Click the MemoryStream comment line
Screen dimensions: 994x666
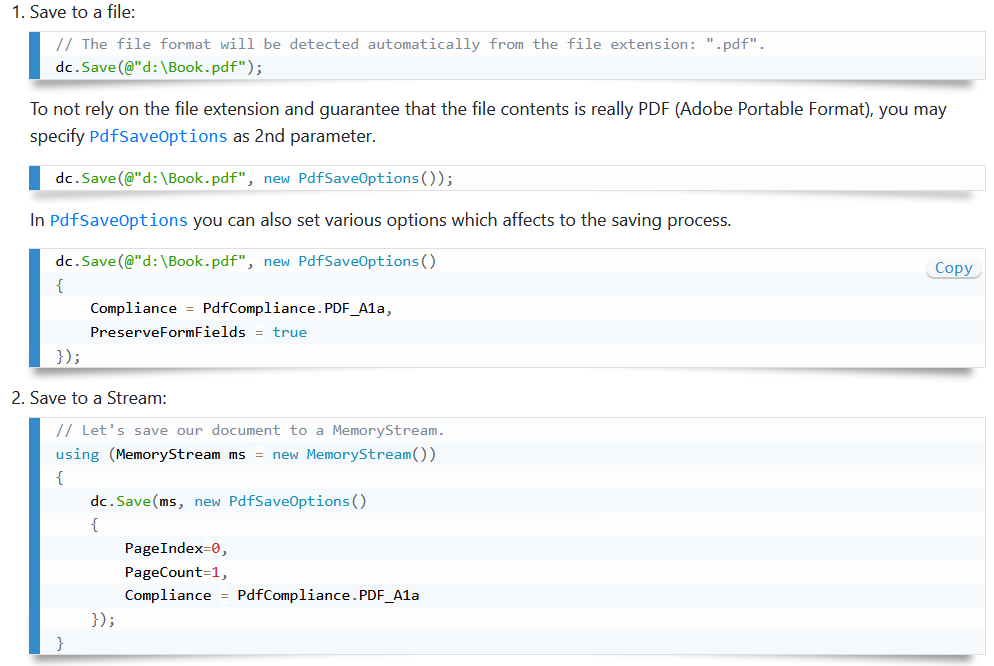pos(250,430)
